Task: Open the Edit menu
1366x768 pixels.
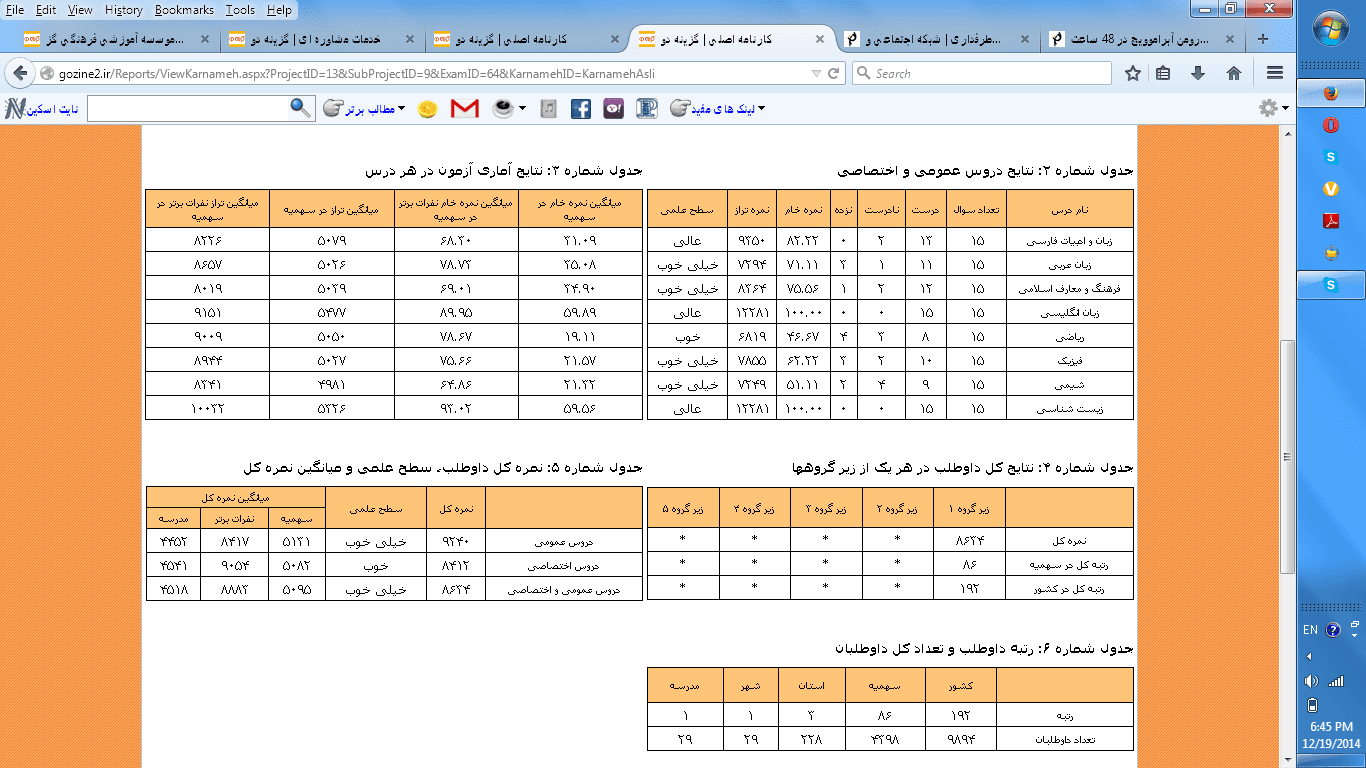Action: (x=46, y=10)
